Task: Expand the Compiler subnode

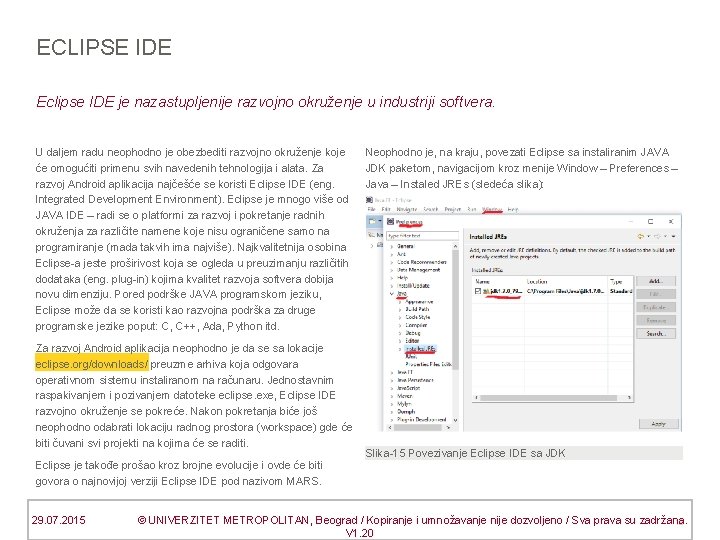Action: point(400,325)
